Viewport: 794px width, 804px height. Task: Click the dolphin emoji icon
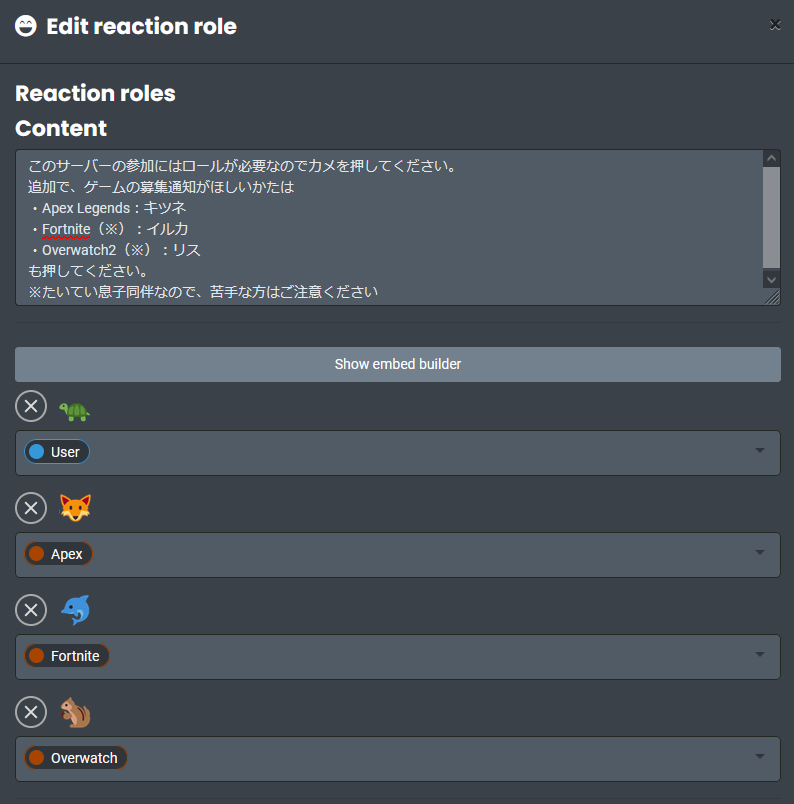[x=74, y=610]
